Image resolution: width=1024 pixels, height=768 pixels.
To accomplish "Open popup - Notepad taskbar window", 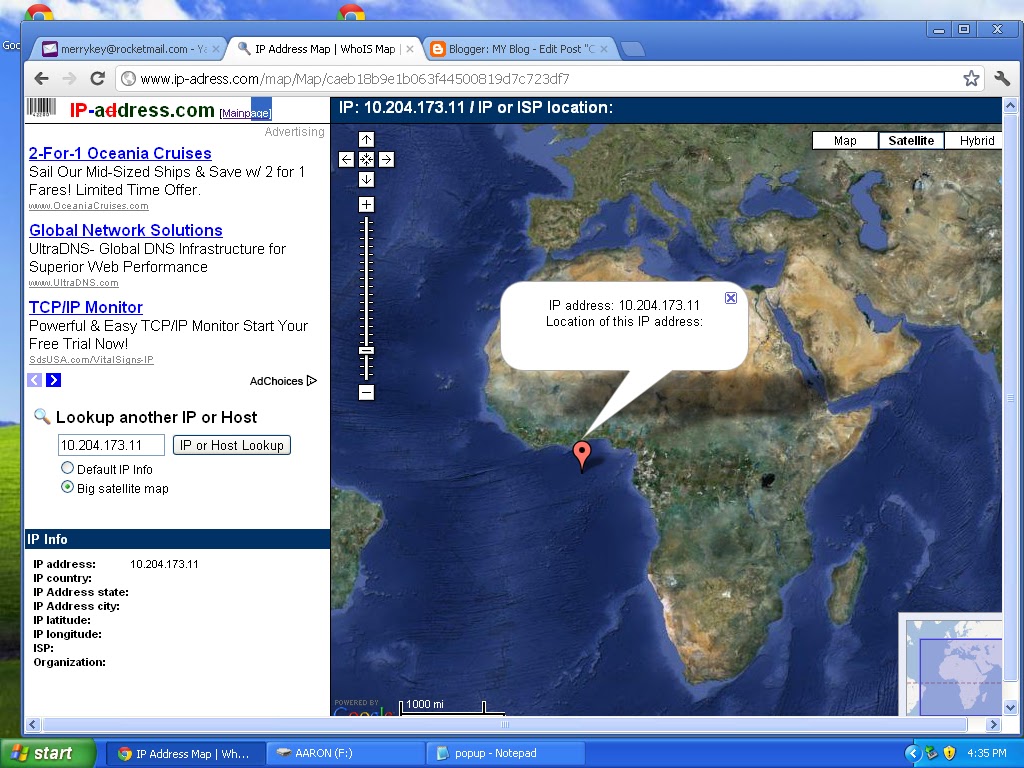I will tap(505, 753).
